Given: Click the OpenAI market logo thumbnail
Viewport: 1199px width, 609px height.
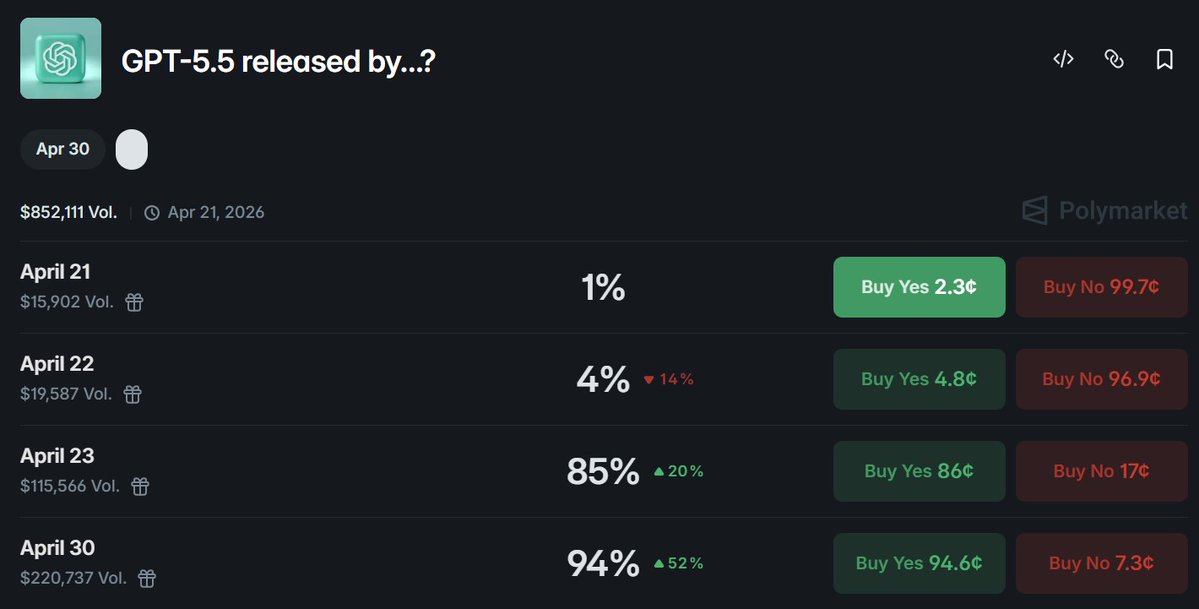Looking at the screenshot, I should [x=60, y=58].
